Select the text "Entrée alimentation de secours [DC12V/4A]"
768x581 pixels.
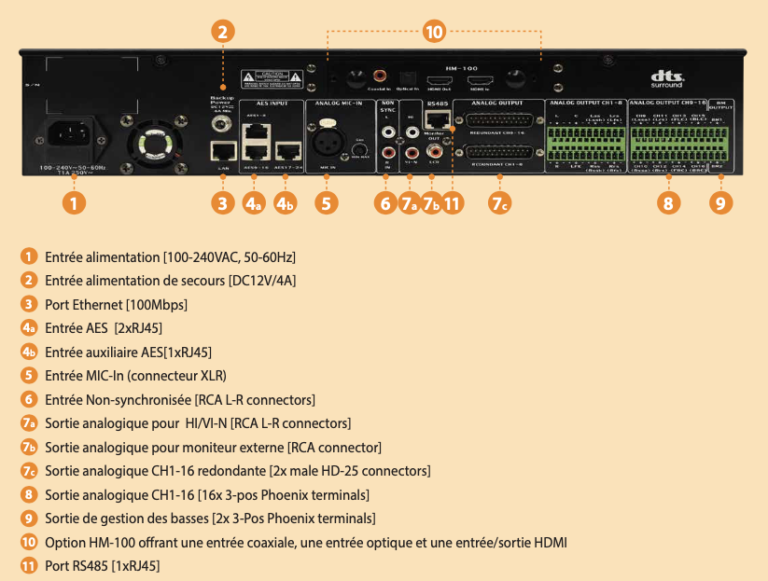click(170, 281)
